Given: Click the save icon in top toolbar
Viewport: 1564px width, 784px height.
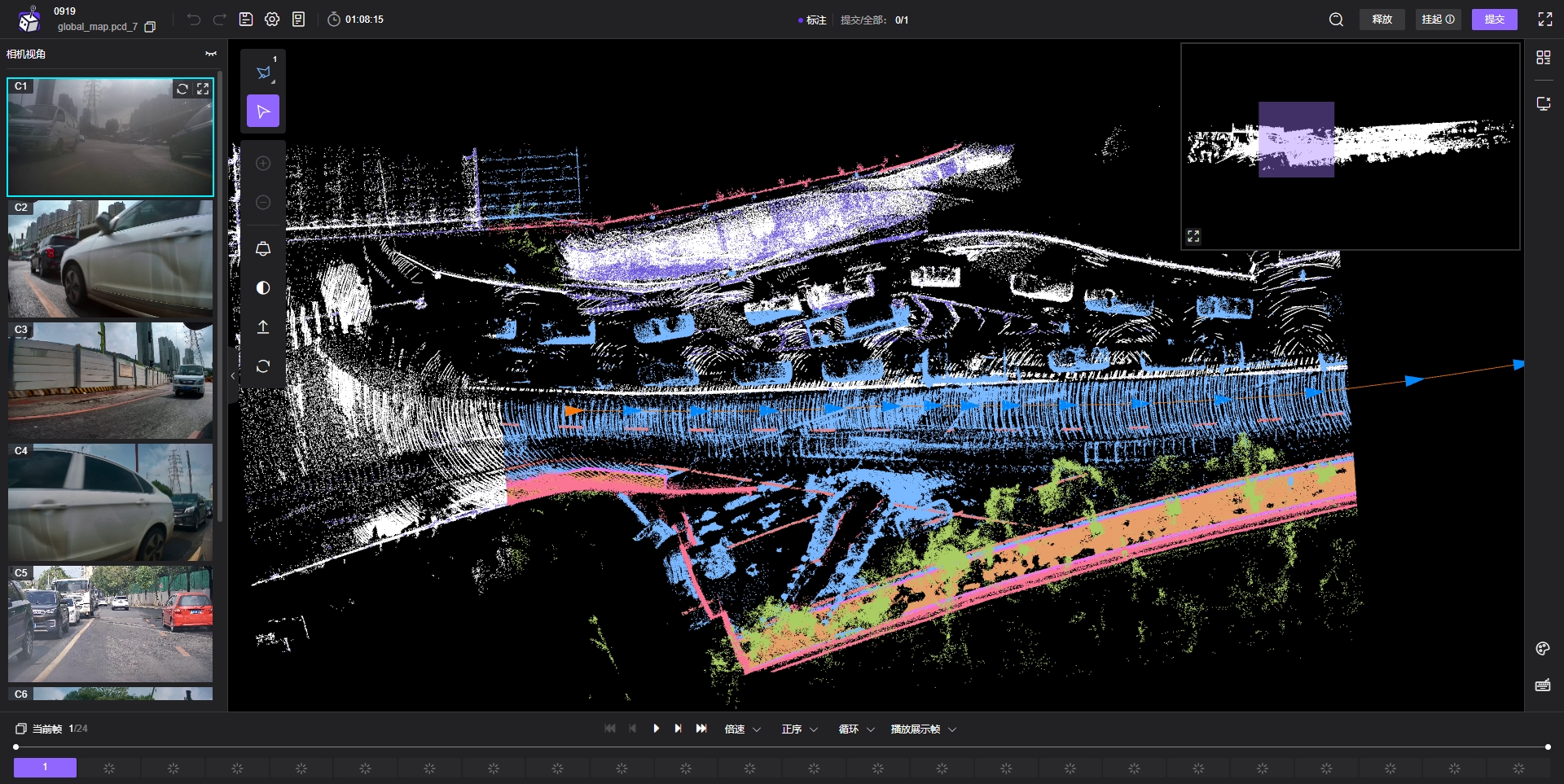Looking at the screenshot, I should [246, 20].
